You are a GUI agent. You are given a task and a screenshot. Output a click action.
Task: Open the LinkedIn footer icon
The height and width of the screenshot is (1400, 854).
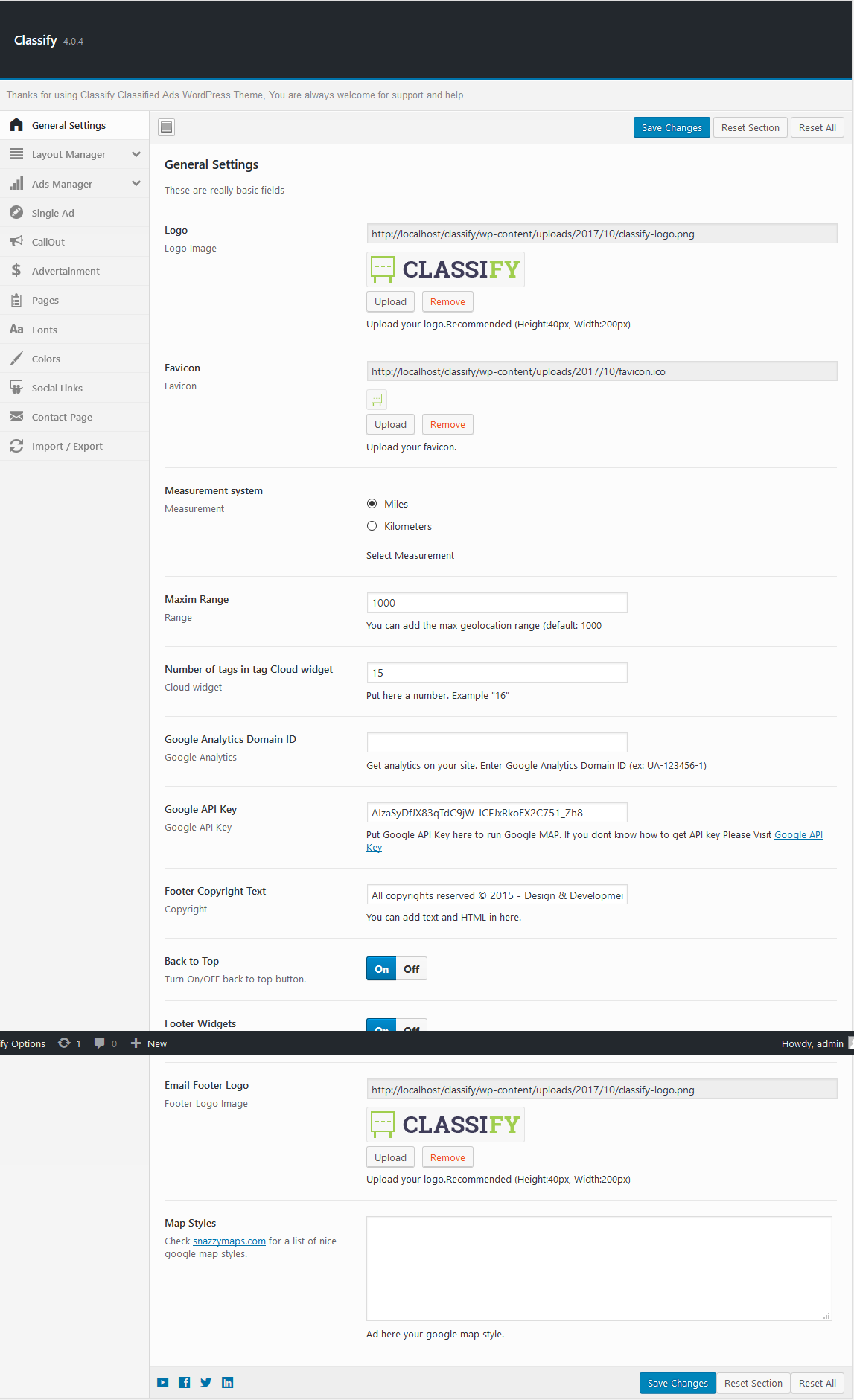(x=228, y=1382)
